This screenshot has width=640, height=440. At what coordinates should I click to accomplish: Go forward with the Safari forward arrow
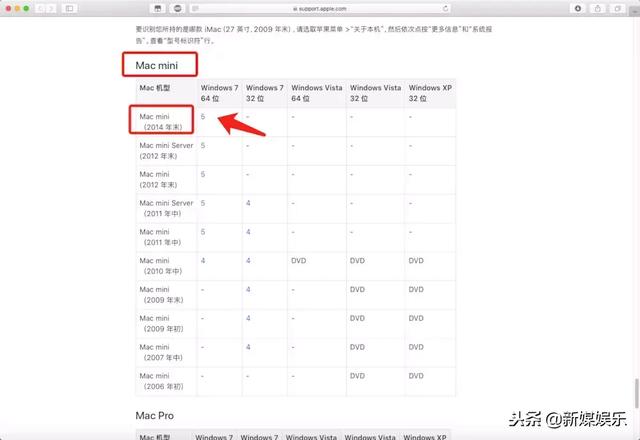51,8
